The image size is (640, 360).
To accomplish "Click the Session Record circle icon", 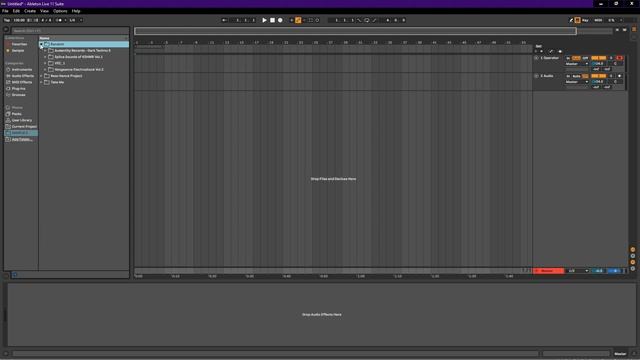I will tap(317, 20).
